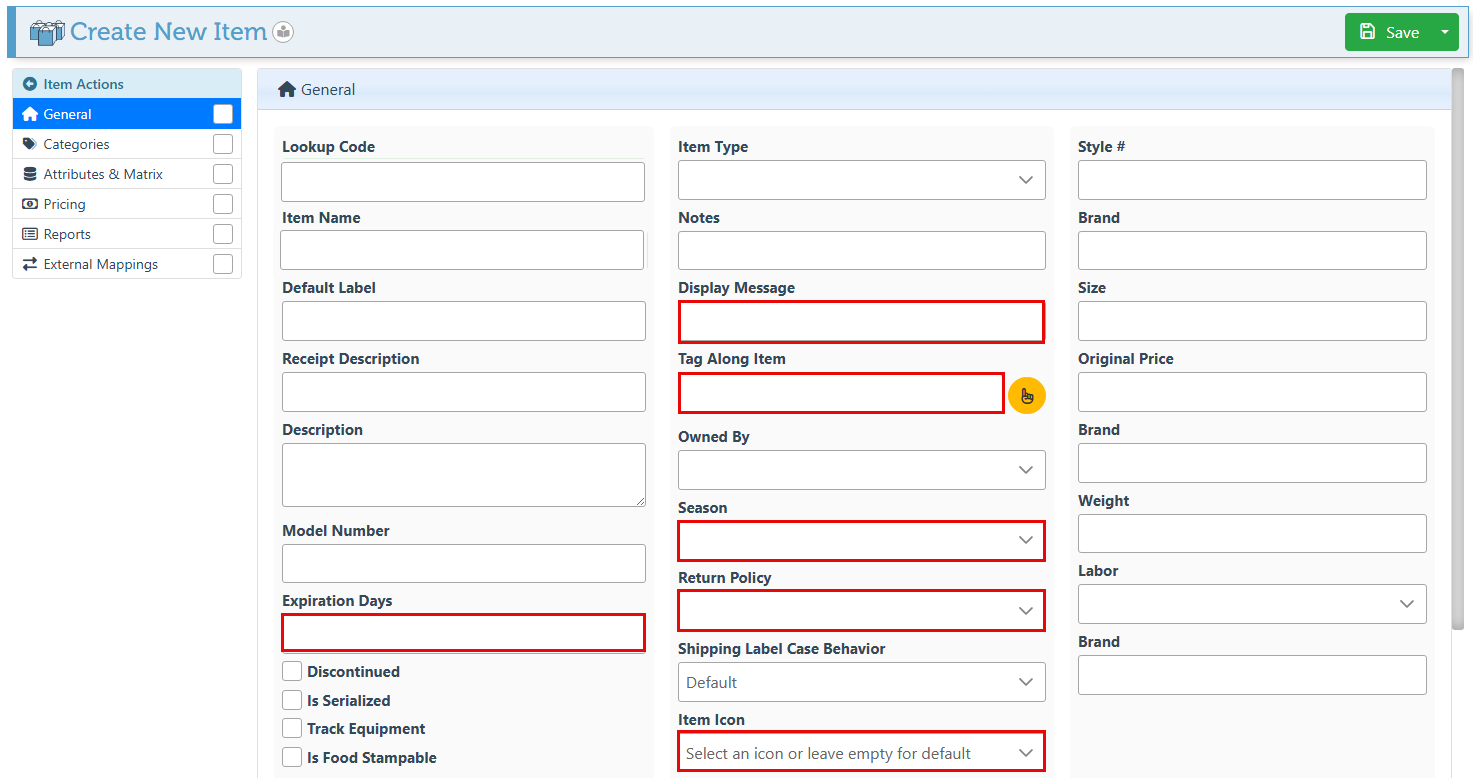Click the user icon next to Create New Item title

pyautogui.click(x=283, y=32)
